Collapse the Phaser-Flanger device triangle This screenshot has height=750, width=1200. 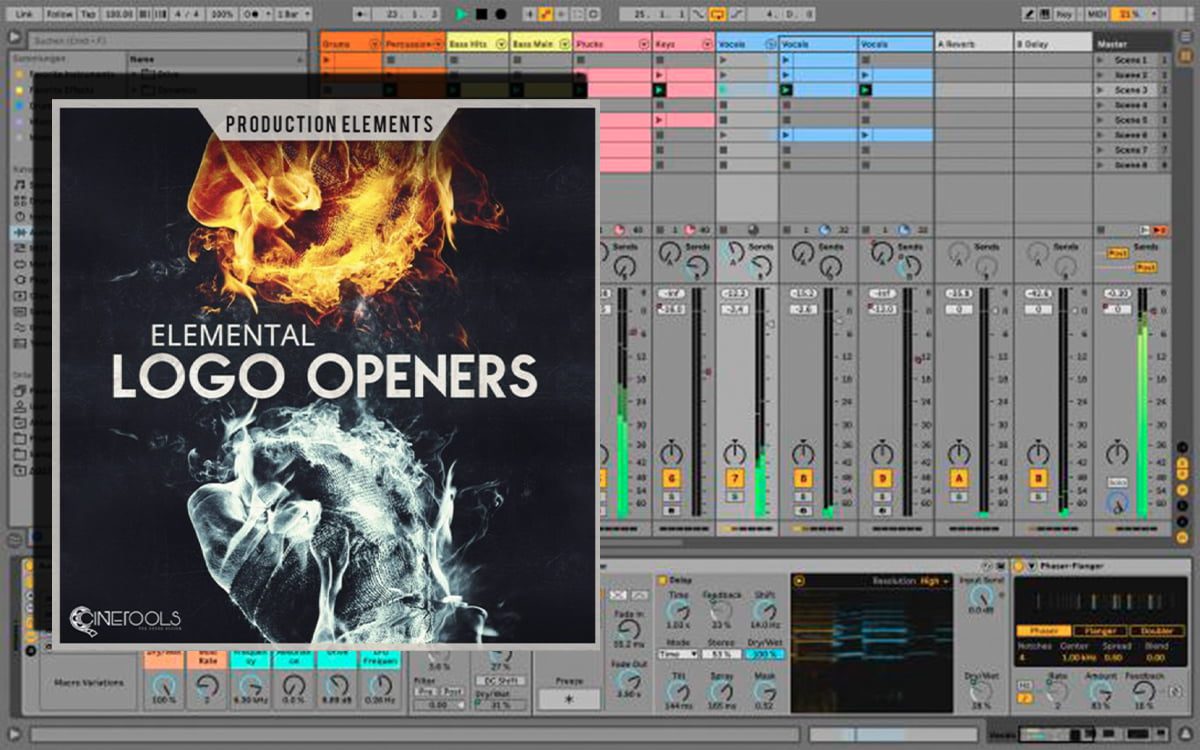pyautogui.click(x=1032, y=567)
